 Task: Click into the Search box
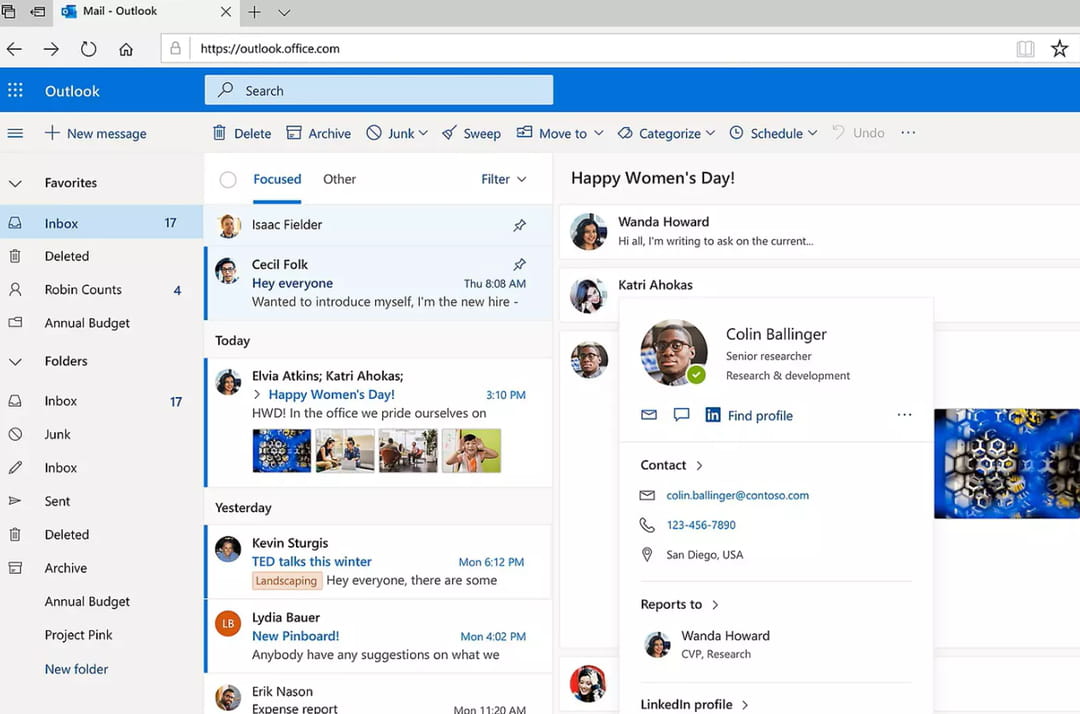pos(380,91)
